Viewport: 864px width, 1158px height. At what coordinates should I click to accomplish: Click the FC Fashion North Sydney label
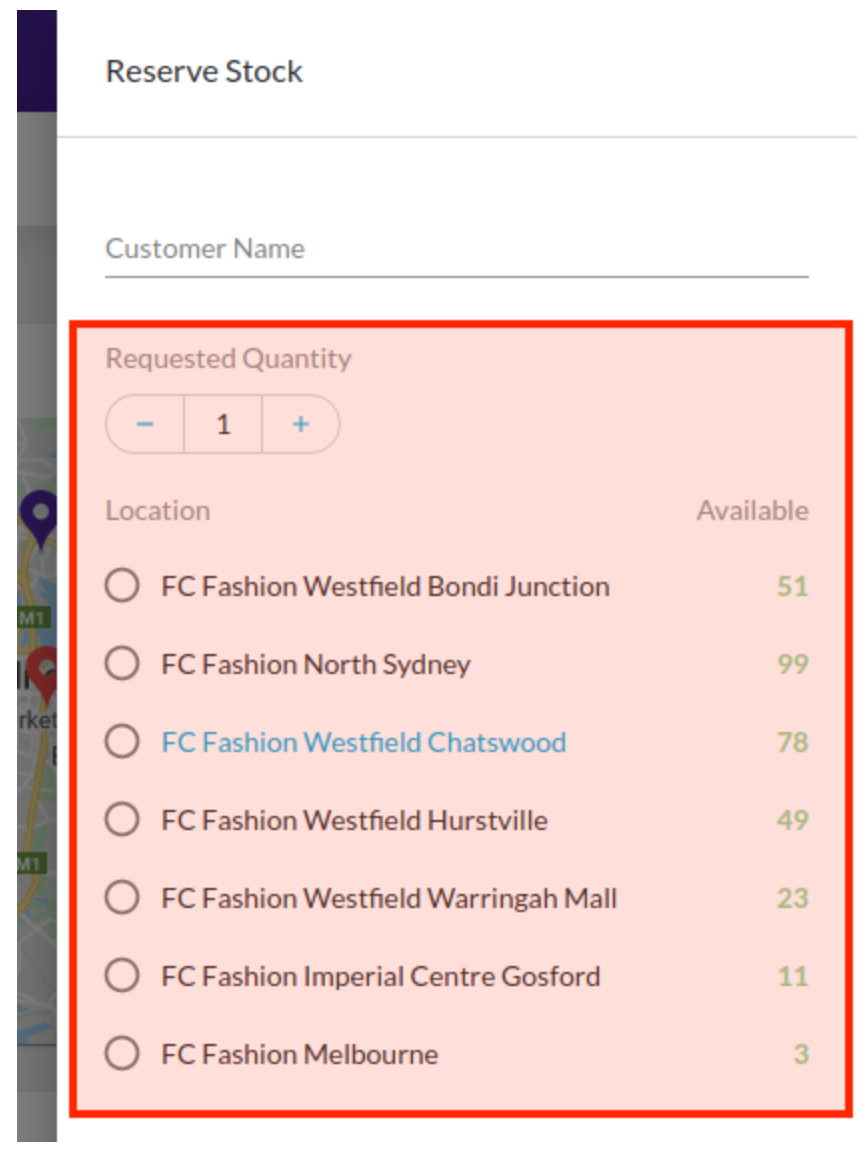click(x=316, y=664)
